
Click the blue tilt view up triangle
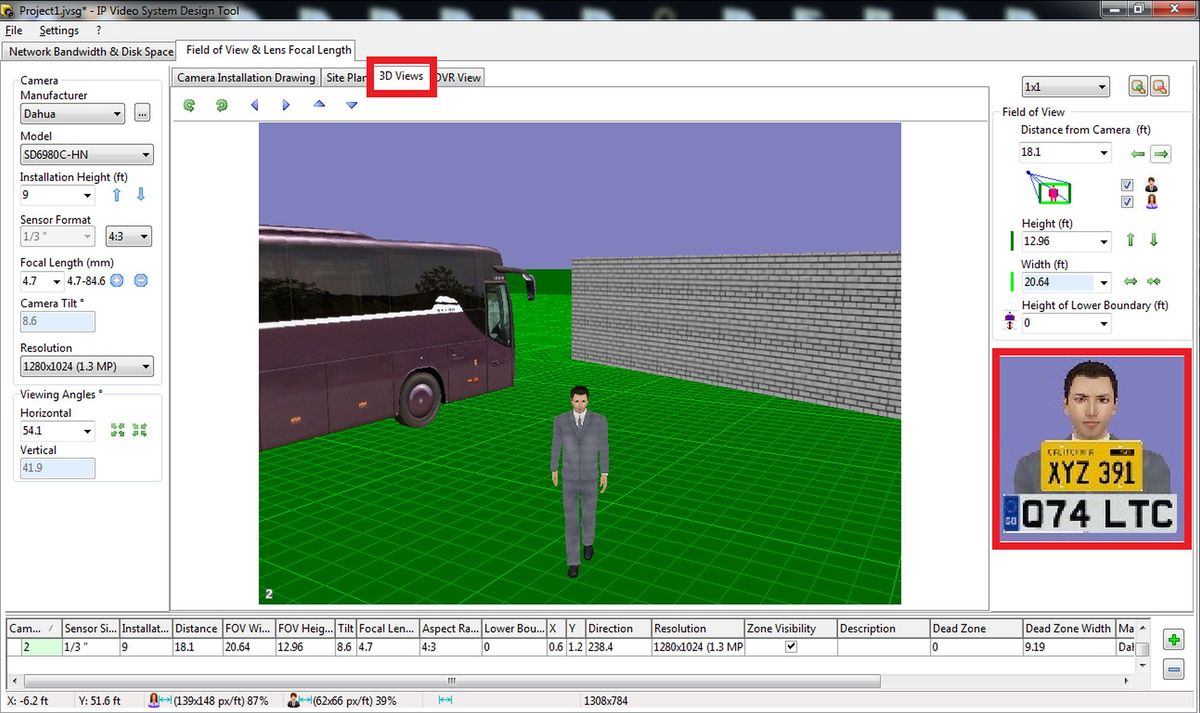tap(319, 104)
